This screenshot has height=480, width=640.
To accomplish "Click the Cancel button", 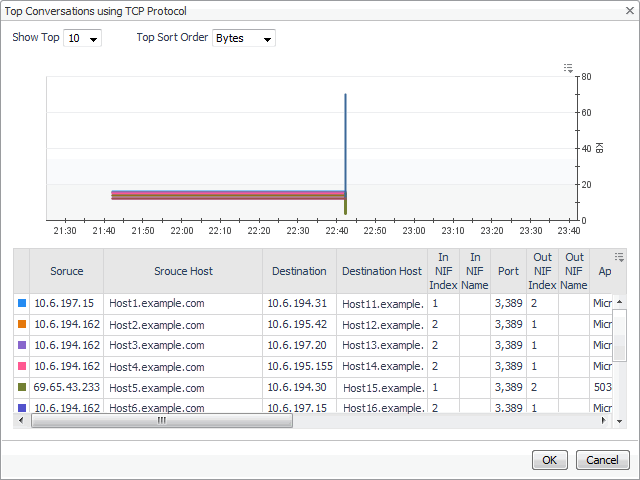I will click(x=602, y=460).
